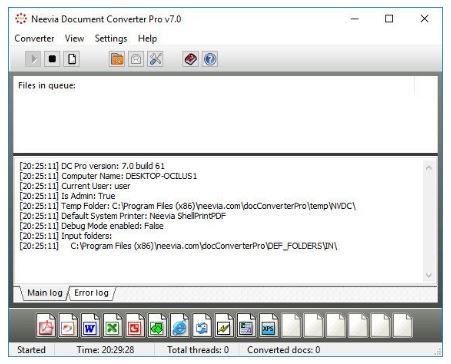Select the blue camera file type icon after Internet Explorer
Screen dimensions: 451x364
pos(202,325)
